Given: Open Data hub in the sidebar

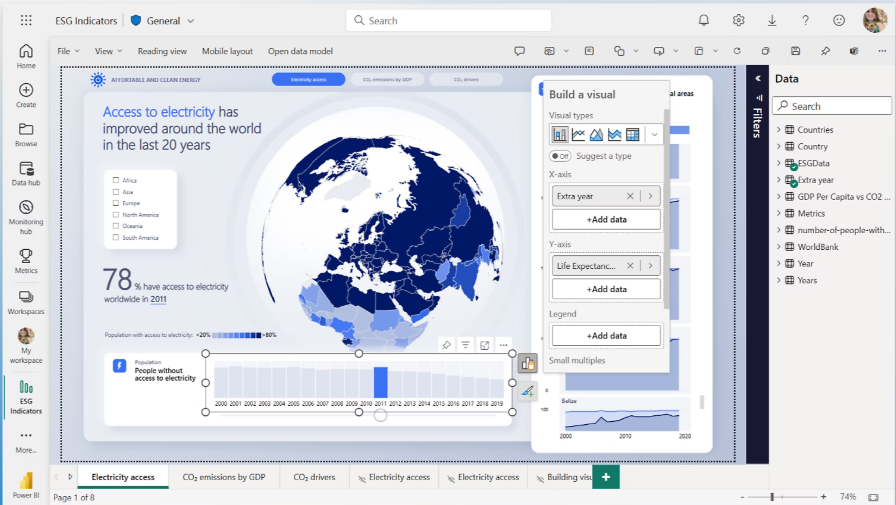Looking at the screenshot, I should click(26, 174).
